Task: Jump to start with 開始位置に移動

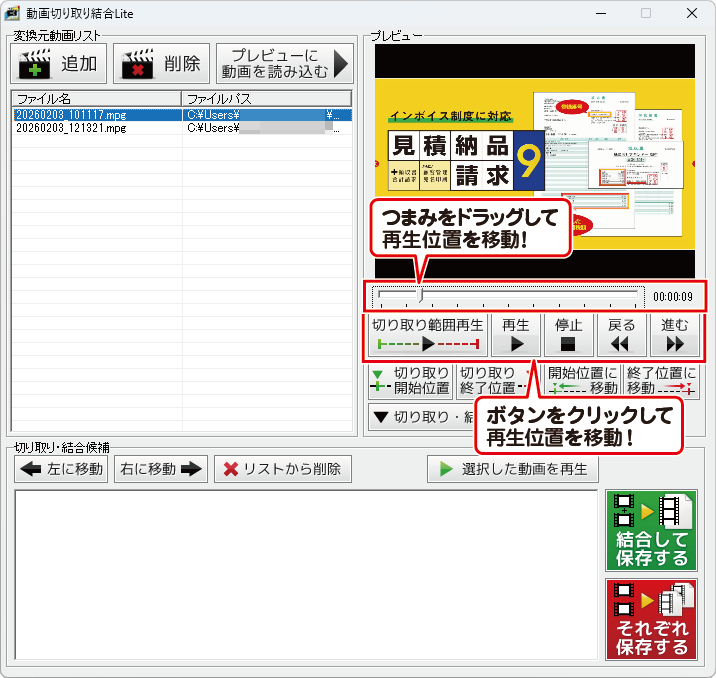Action: (582, 381)
